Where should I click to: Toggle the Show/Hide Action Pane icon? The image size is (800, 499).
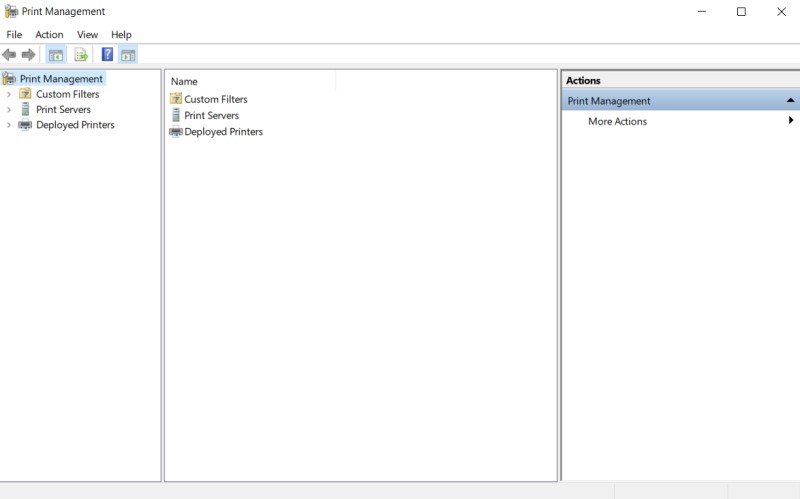point(128,55)
